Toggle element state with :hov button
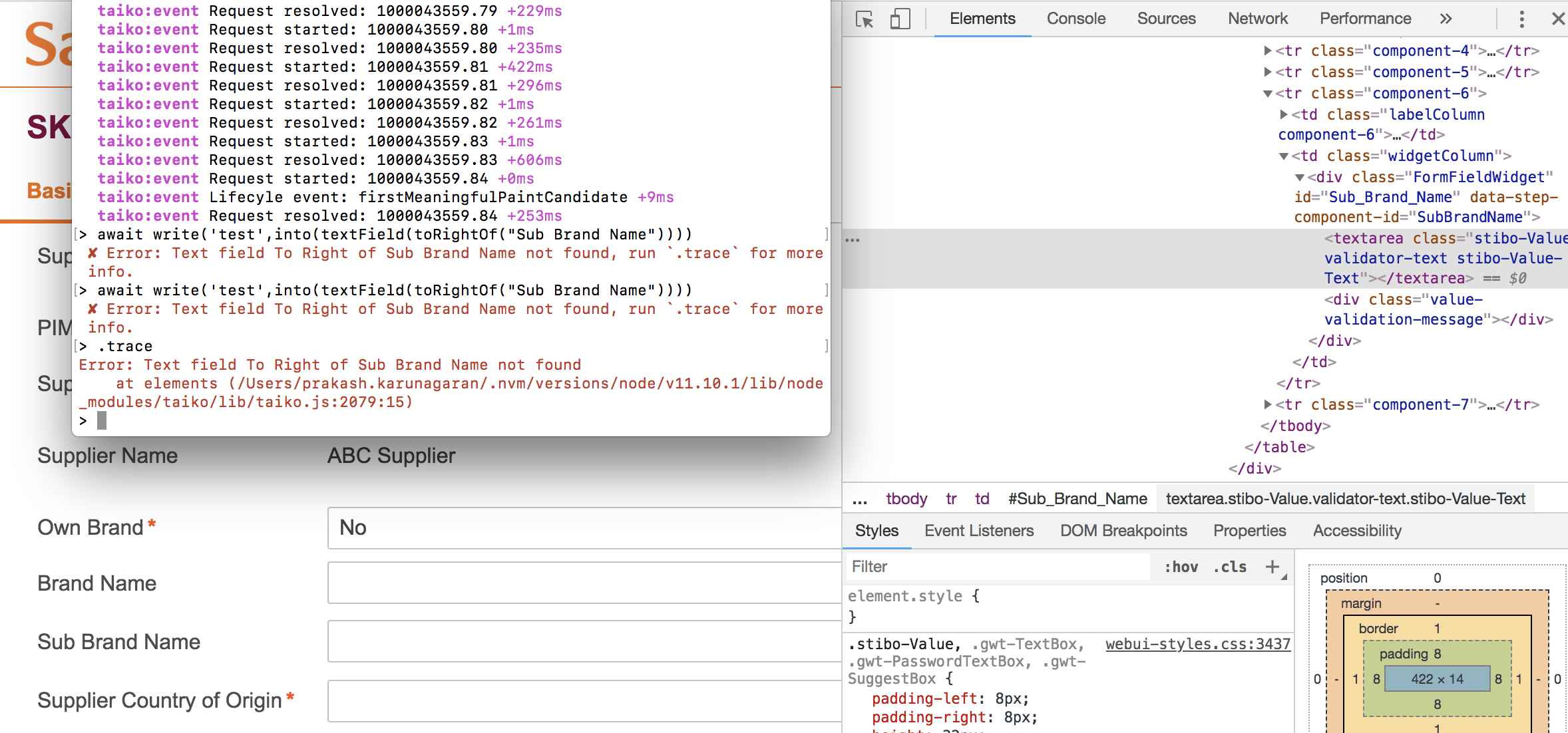The image size is (1568, 733). 1180,567
